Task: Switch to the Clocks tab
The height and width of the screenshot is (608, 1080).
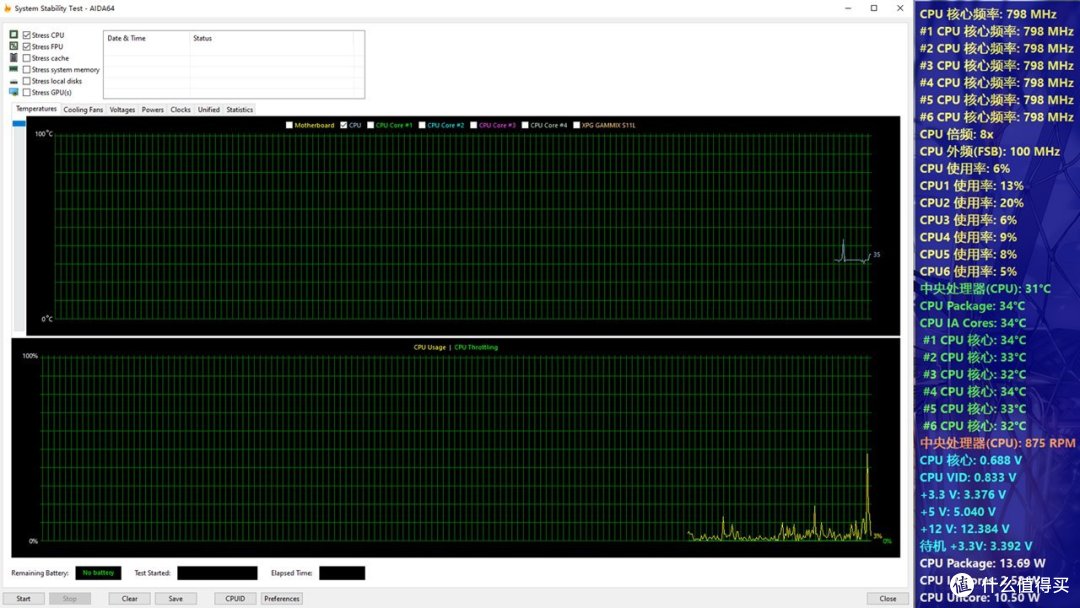Action: click(x=180, y=109)
